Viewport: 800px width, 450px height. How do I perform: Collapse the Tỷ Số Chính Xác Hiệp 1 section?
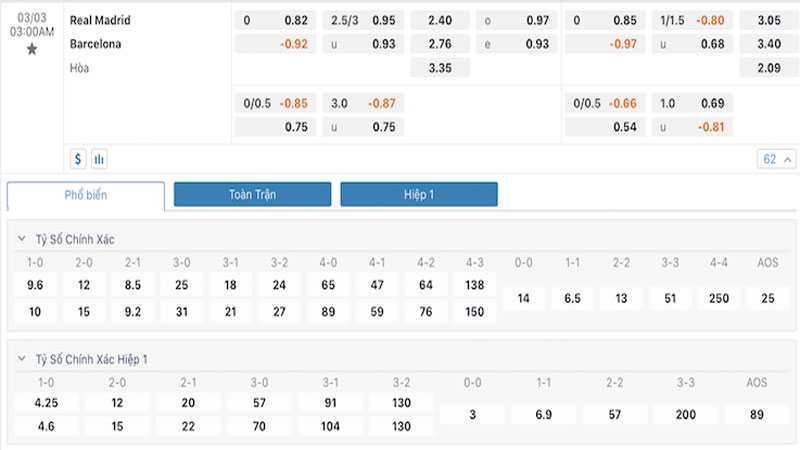point(21,359)
